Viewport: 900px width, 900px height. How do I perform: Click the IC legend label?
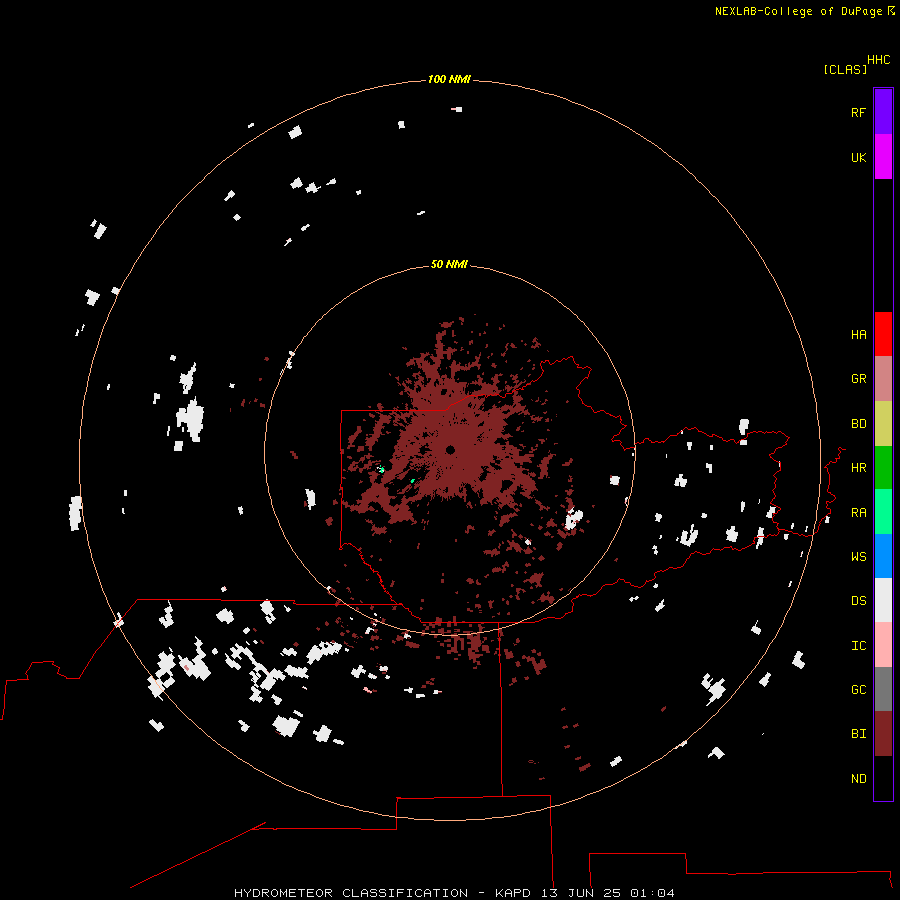[x=859, y=646]
